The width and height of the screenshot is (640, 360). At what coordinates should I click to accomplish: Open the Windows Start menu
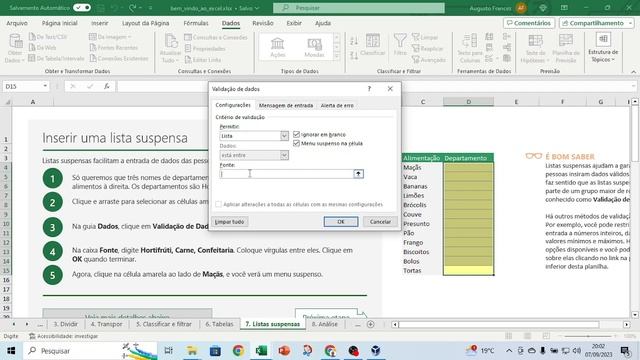[x=11, y=351]
